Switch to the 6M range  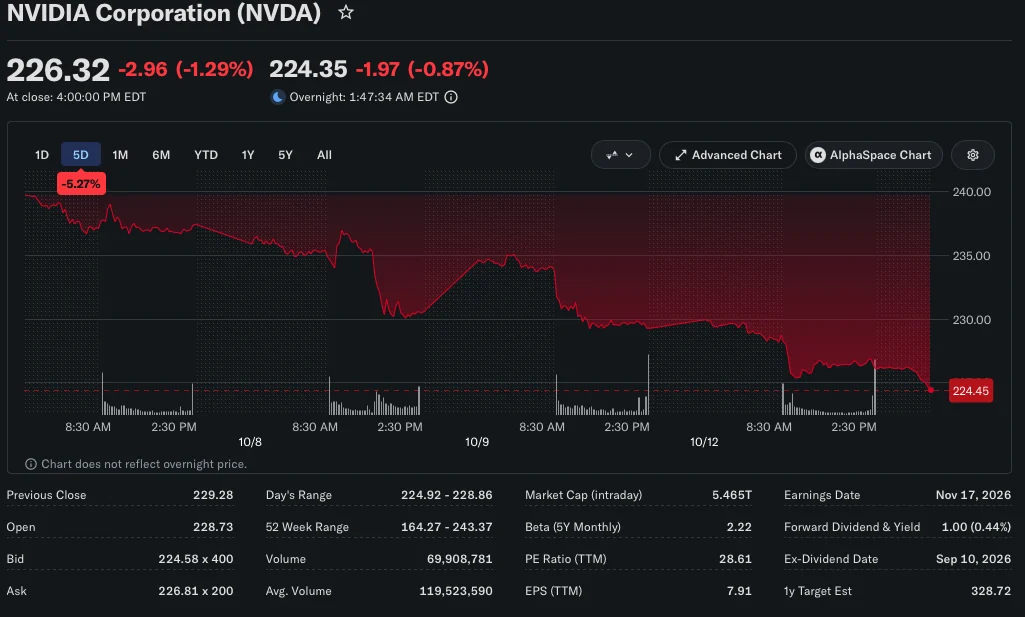tap(161, 155)
